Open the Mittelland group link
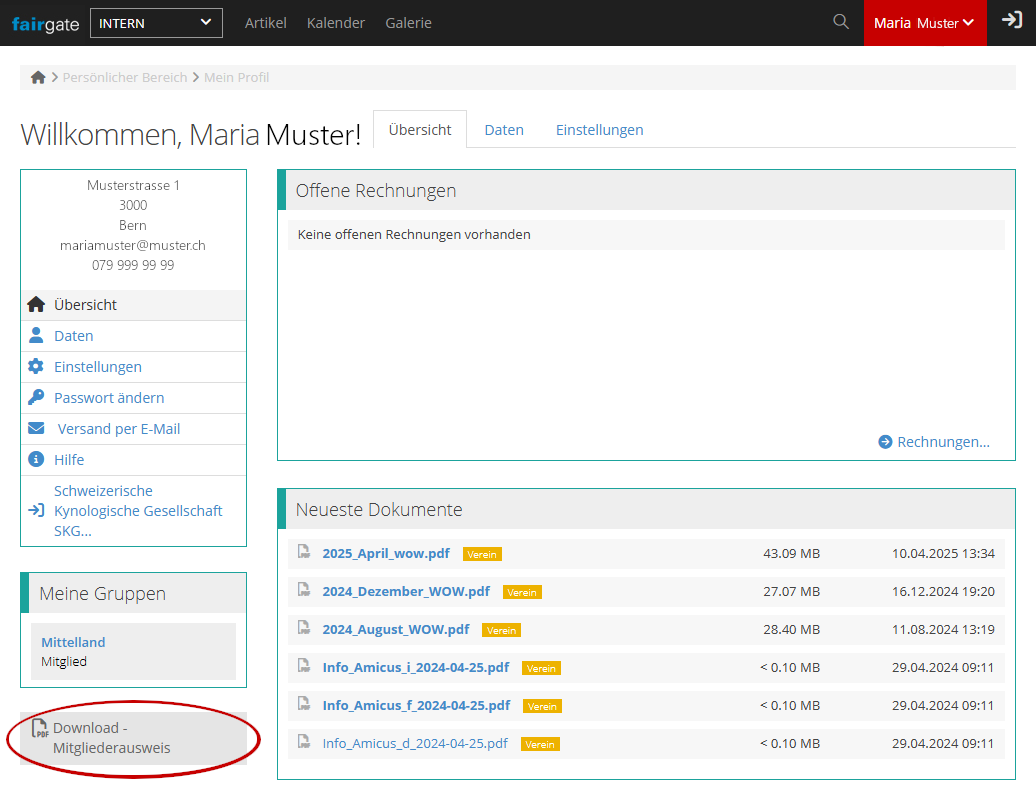The image size is (1036, 790). click(73, 642)
